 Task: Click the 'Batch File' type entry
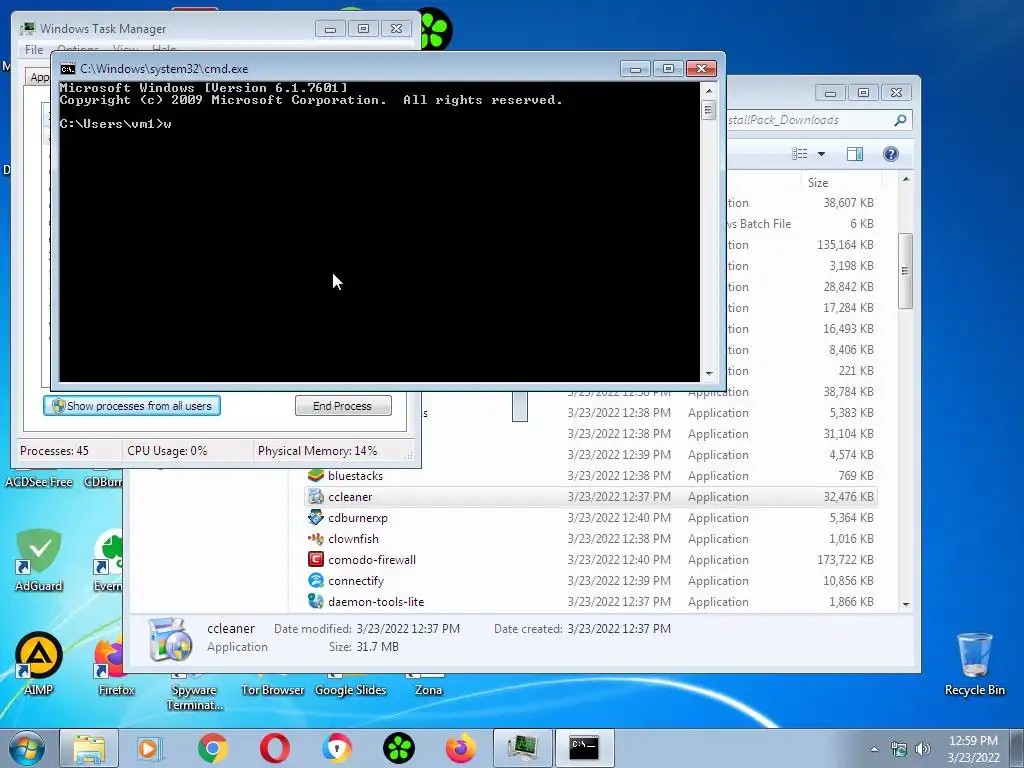765,224
